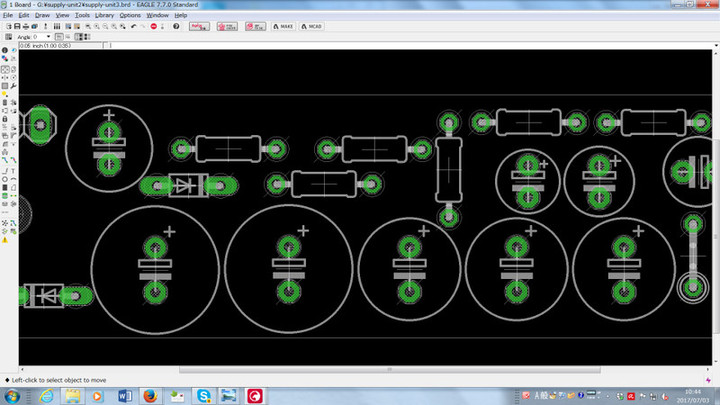Open the Angle dropdown

(x=46, y=37)
